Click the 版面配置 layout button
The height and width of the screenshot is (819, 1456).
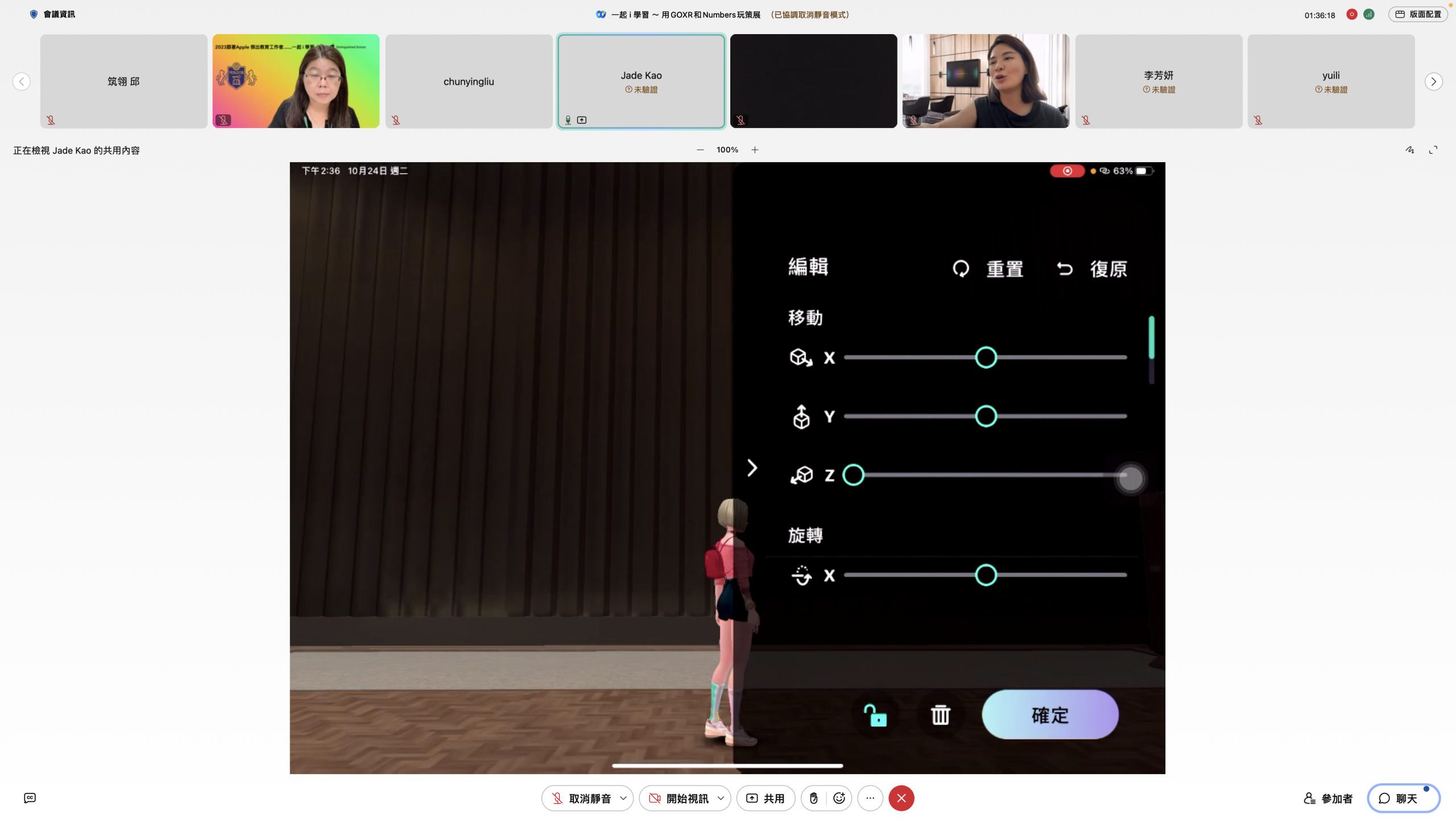coord(1418,14)
